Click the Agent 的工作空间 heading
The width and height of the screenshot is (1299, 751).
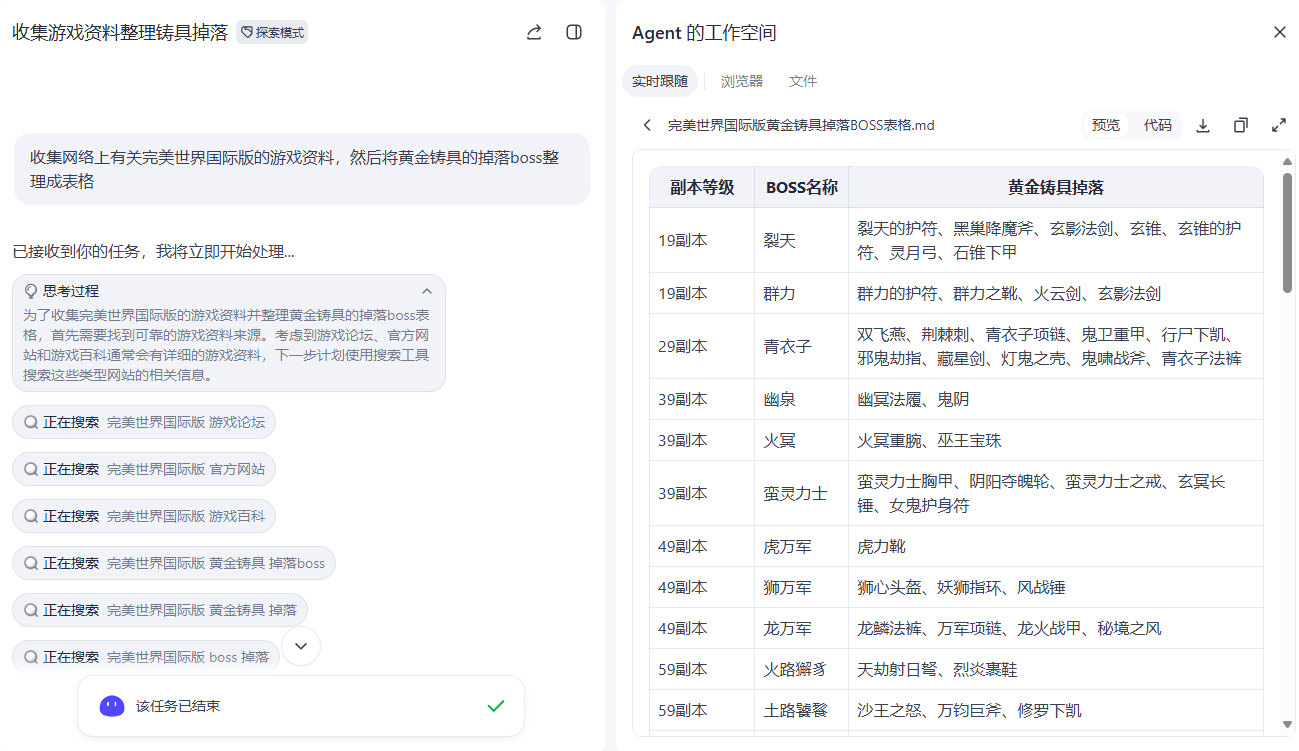(x=704, y=33)
